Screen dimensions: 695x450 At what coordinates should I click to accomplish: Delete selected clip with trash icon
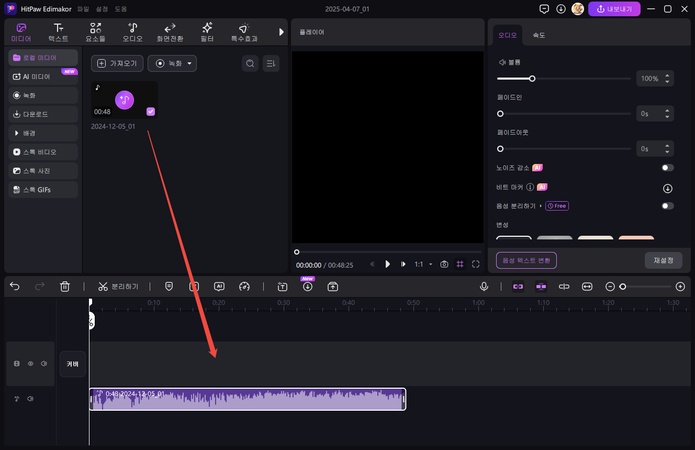[x=65, y=286]
